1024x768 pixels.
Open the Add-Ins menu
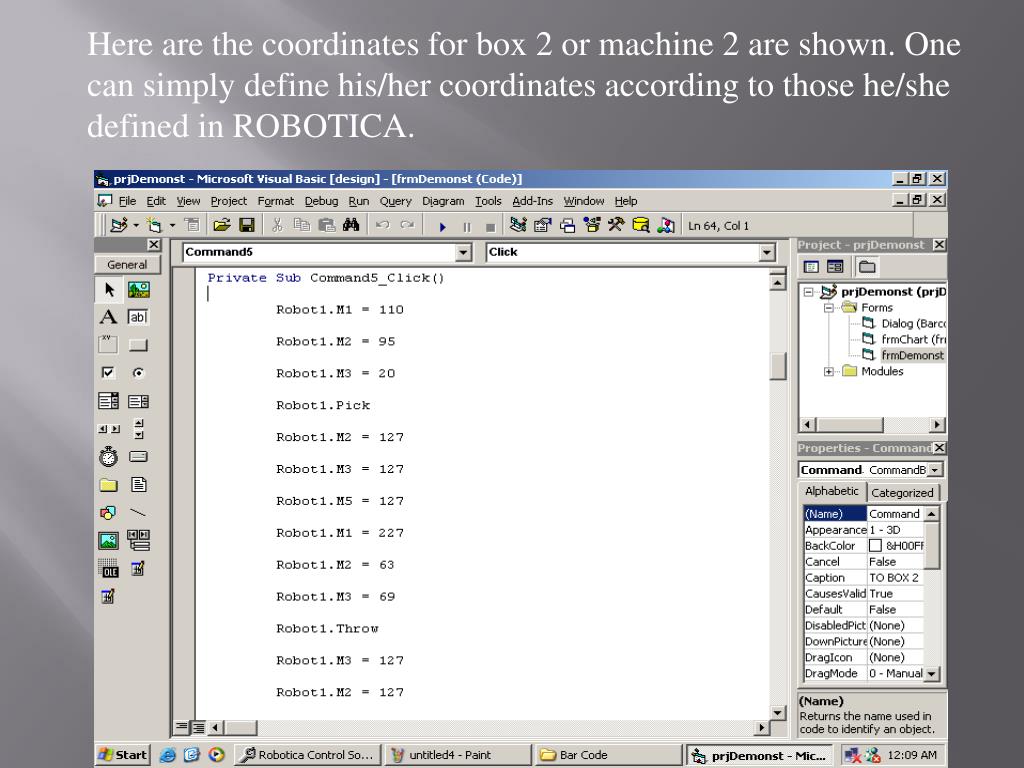click(x=532, y=201)
